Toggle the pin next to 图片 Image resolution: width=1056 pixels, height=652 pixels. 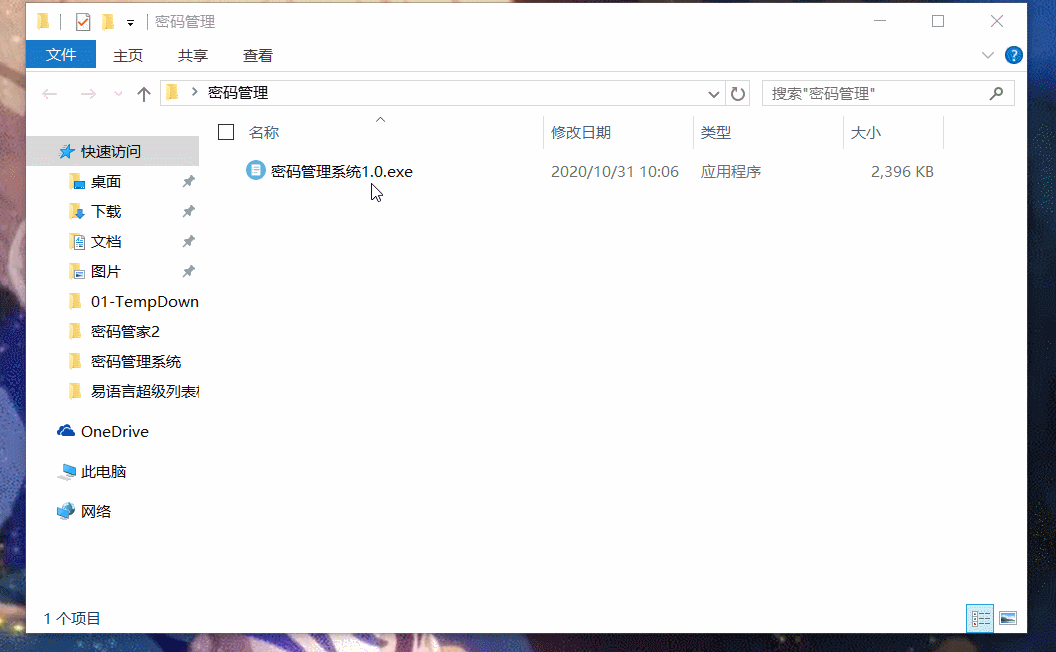click(x=187, y=271)
